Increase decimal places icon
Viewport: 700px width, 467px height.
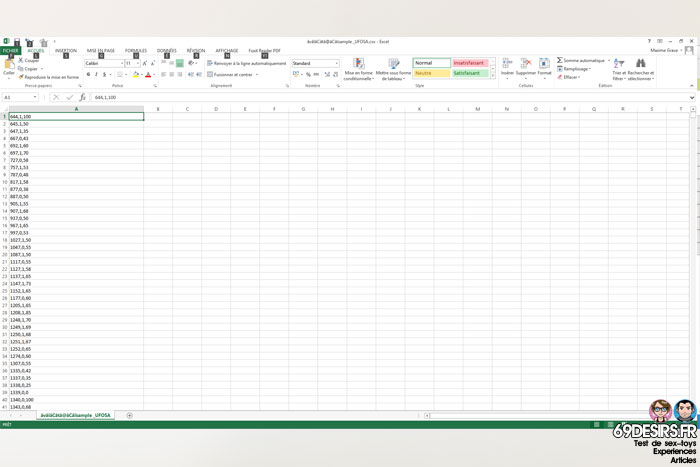(327, 75)
